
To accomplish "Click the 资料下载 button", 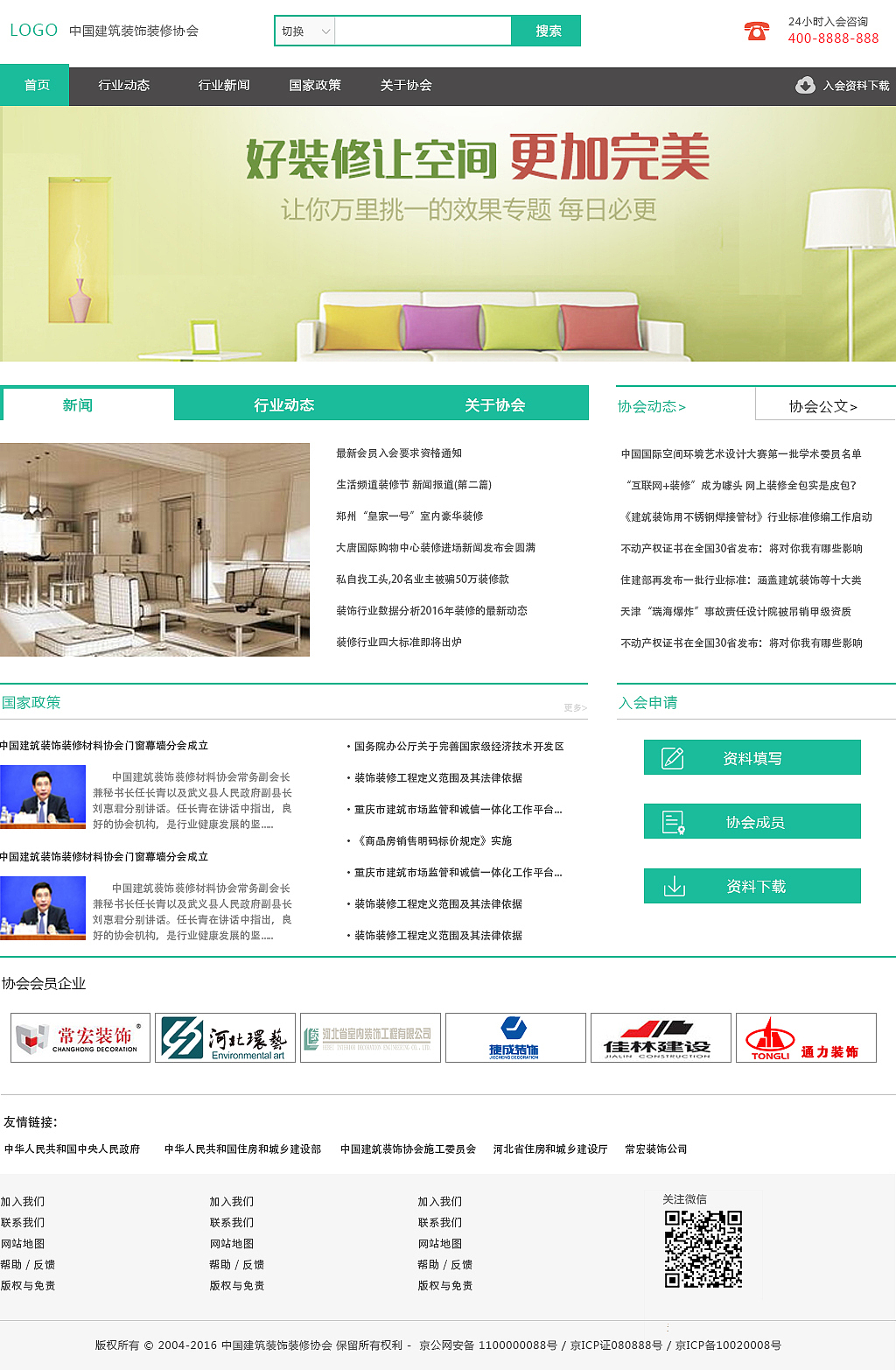I will pos(752,886).
